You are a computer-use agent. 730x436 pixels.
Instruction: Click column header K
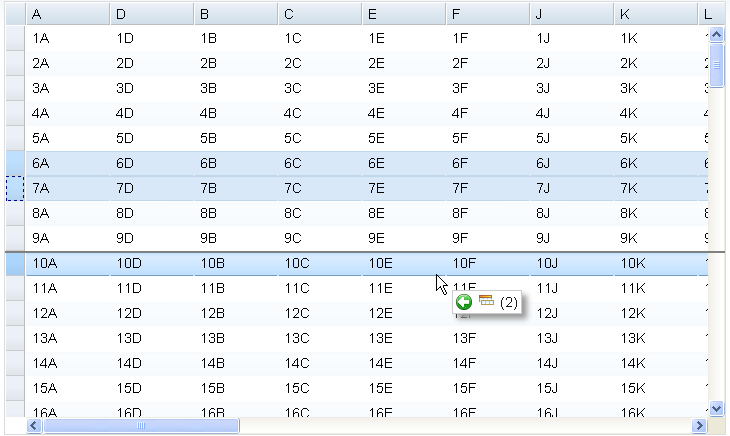[x=656, y=14]
